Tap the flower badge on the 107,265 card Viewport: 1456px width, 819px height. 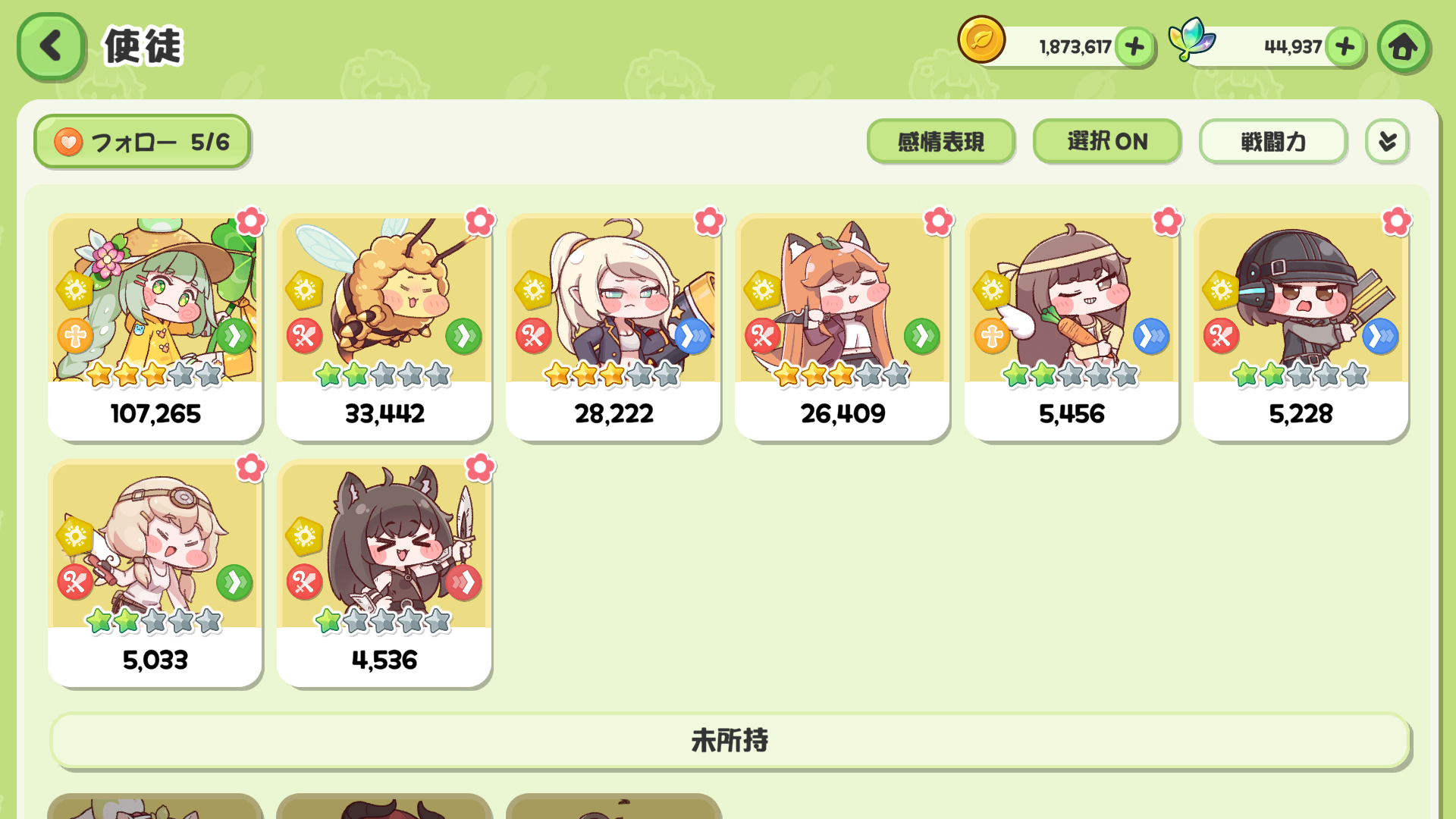click(250, 221)
